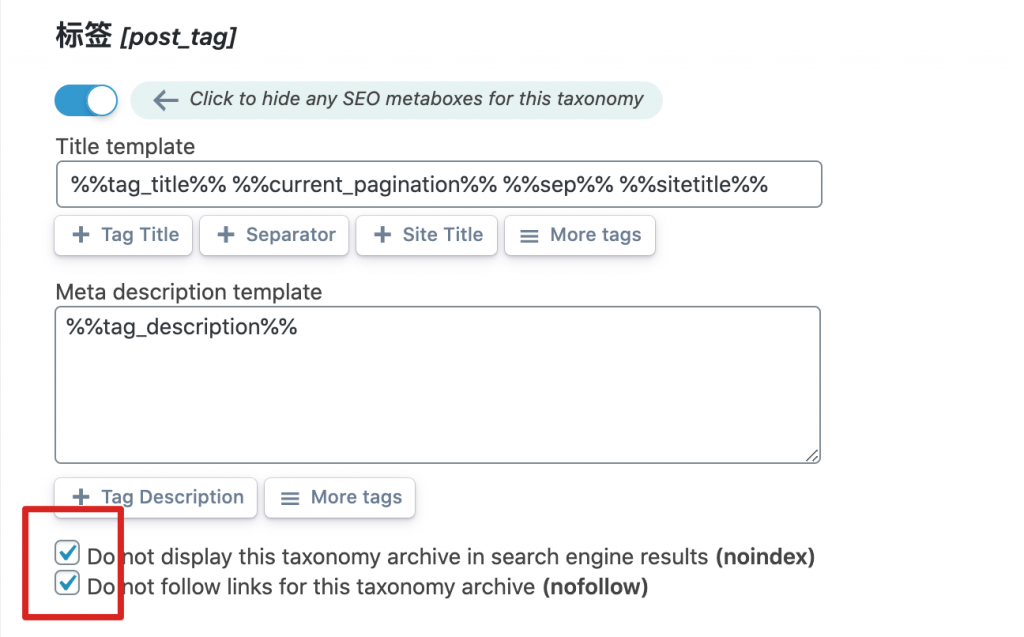Click the plus icon on Tag Title button
This screenshot has height=637, width=1024.
[x=81, y=235]
